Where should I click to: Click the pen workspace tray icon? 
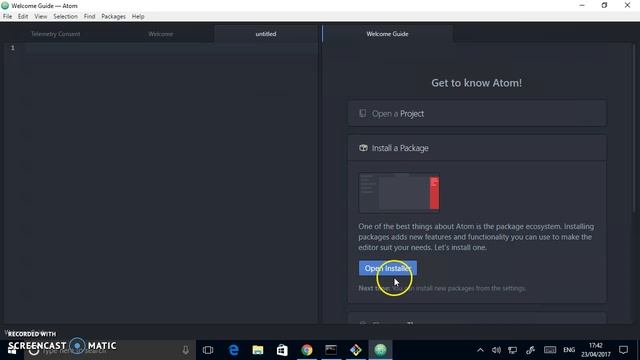pos(530,350)
